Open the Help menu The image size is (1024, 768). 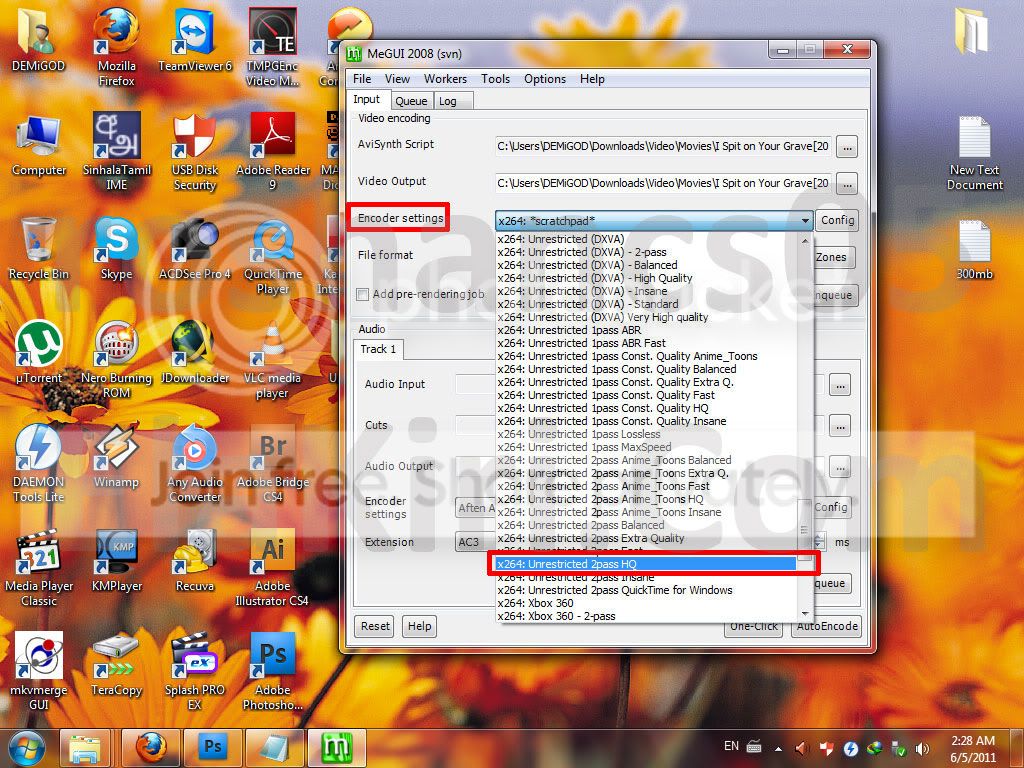point(592,79)
